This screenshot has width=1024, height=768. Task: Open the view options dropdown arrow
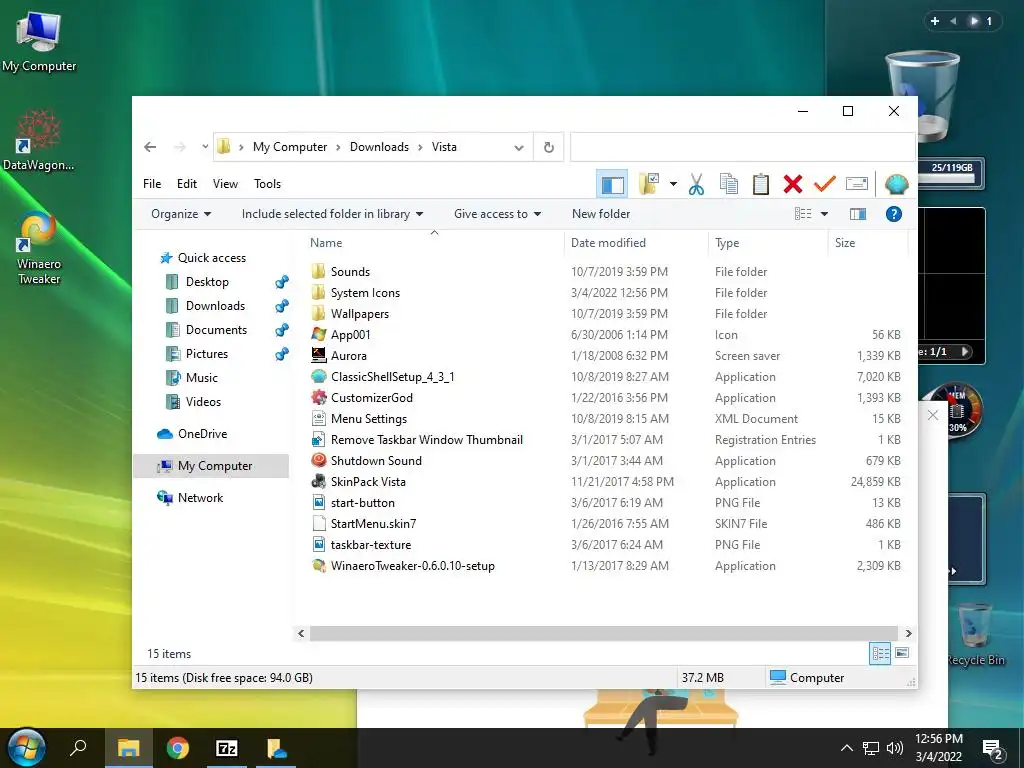[824, 214]
